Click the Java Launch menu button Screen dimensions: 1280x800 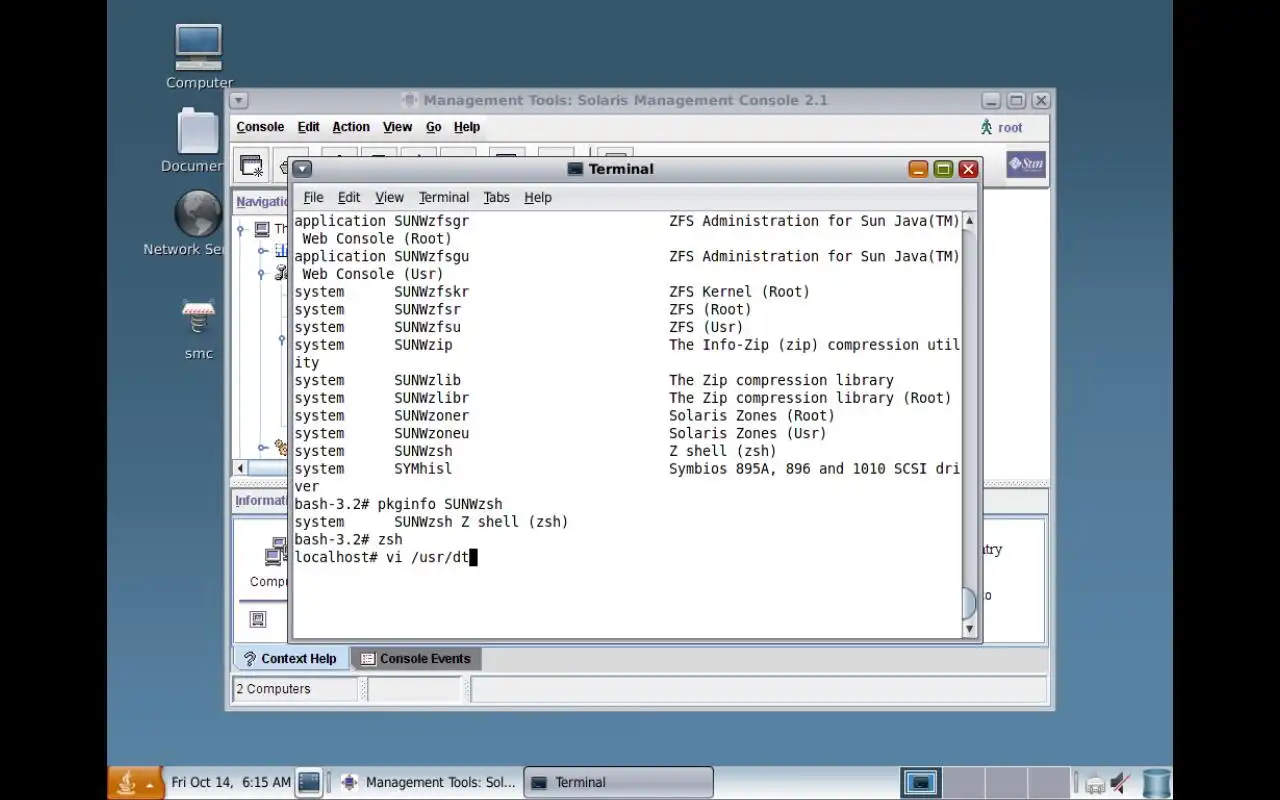coord(135,783)
